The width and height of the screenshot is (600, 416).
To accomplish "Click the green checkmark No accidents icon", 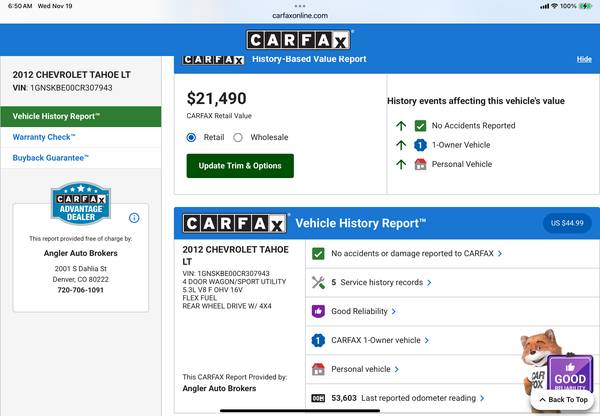I will (x=318, y=254).
